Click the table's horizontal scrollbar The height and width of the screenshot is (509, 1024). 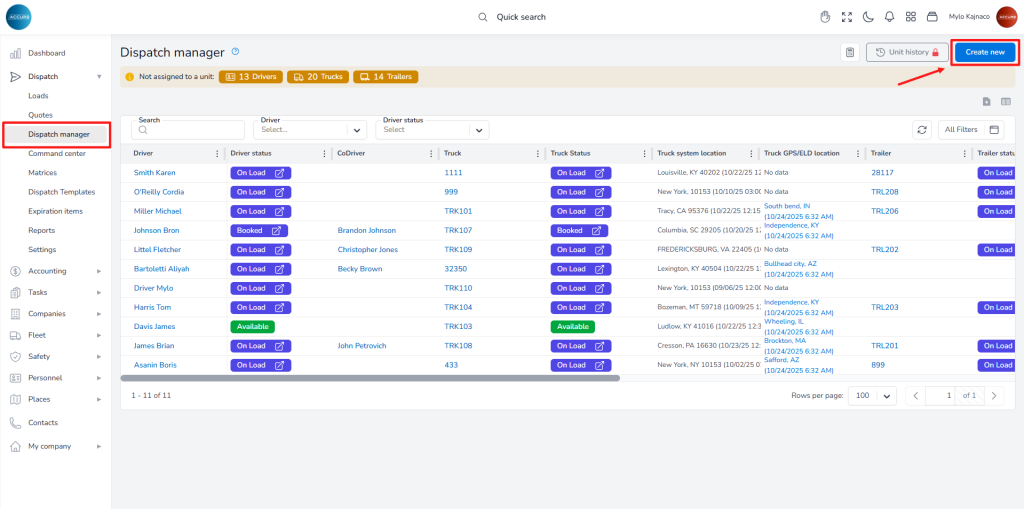370,378
